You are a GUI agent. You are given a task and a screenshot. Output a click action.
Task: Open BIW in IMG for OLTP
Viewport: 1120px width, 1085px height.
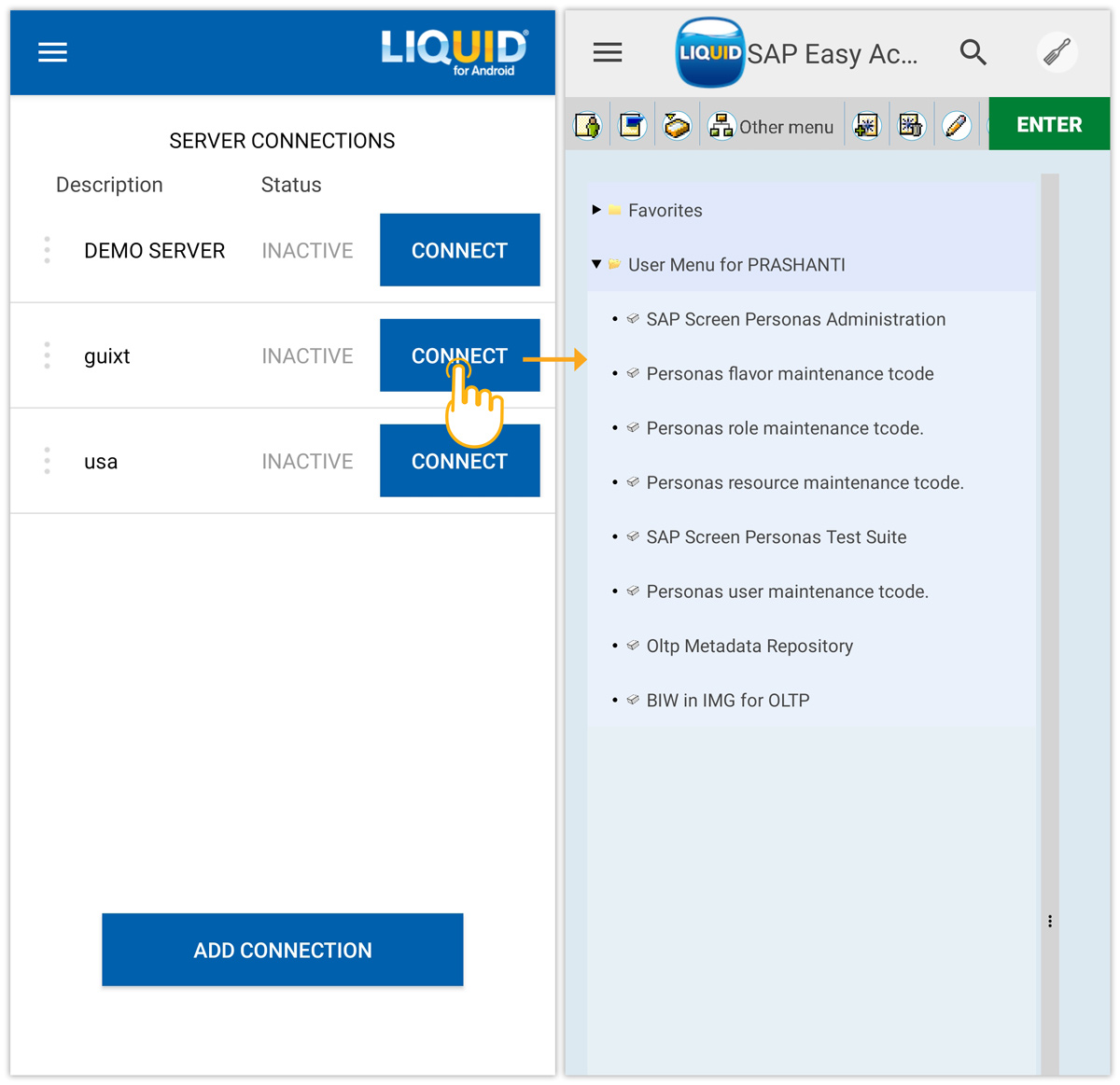click(x=728, y=701)
